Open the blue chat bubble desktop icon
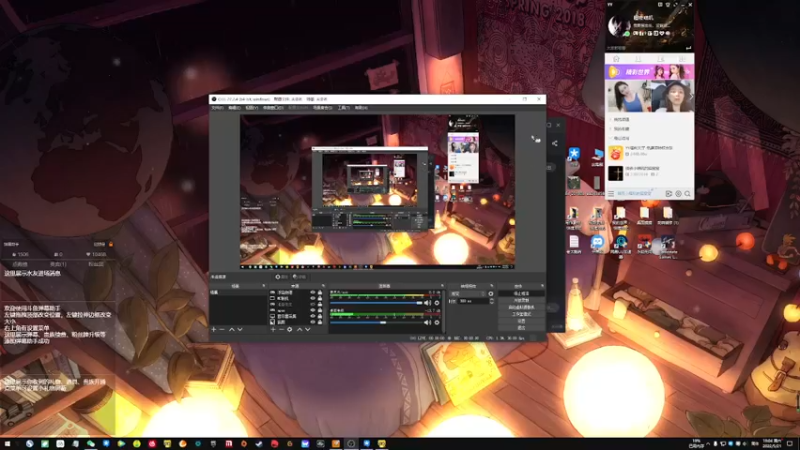800x450 pixels. pos(597,243)
